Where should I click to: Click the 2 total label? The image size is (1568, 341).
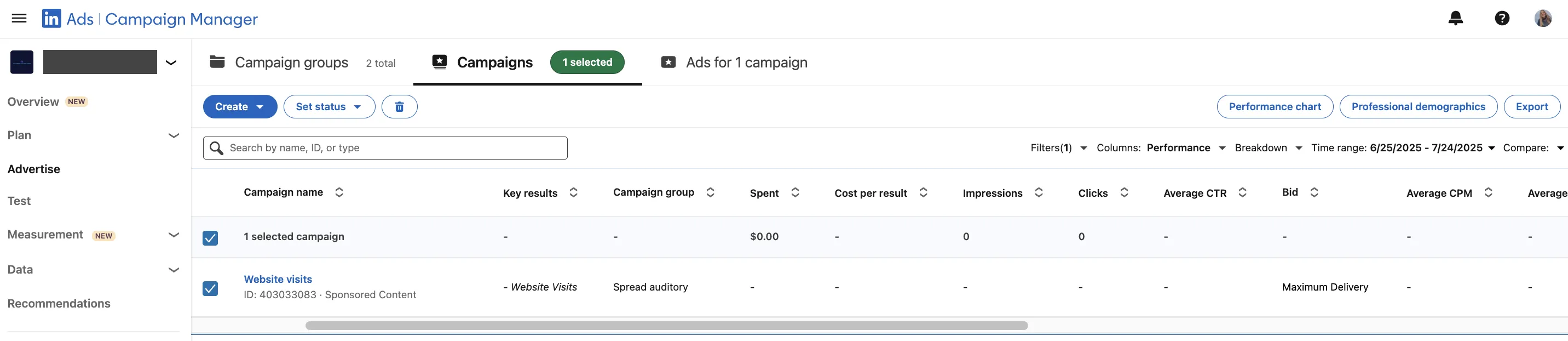(x=381, y=63)
